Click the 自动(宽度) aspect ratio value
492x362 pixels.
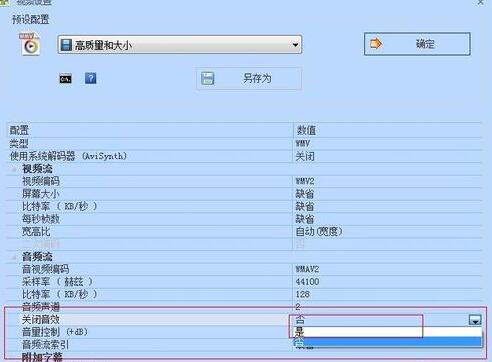coord(319,231)
